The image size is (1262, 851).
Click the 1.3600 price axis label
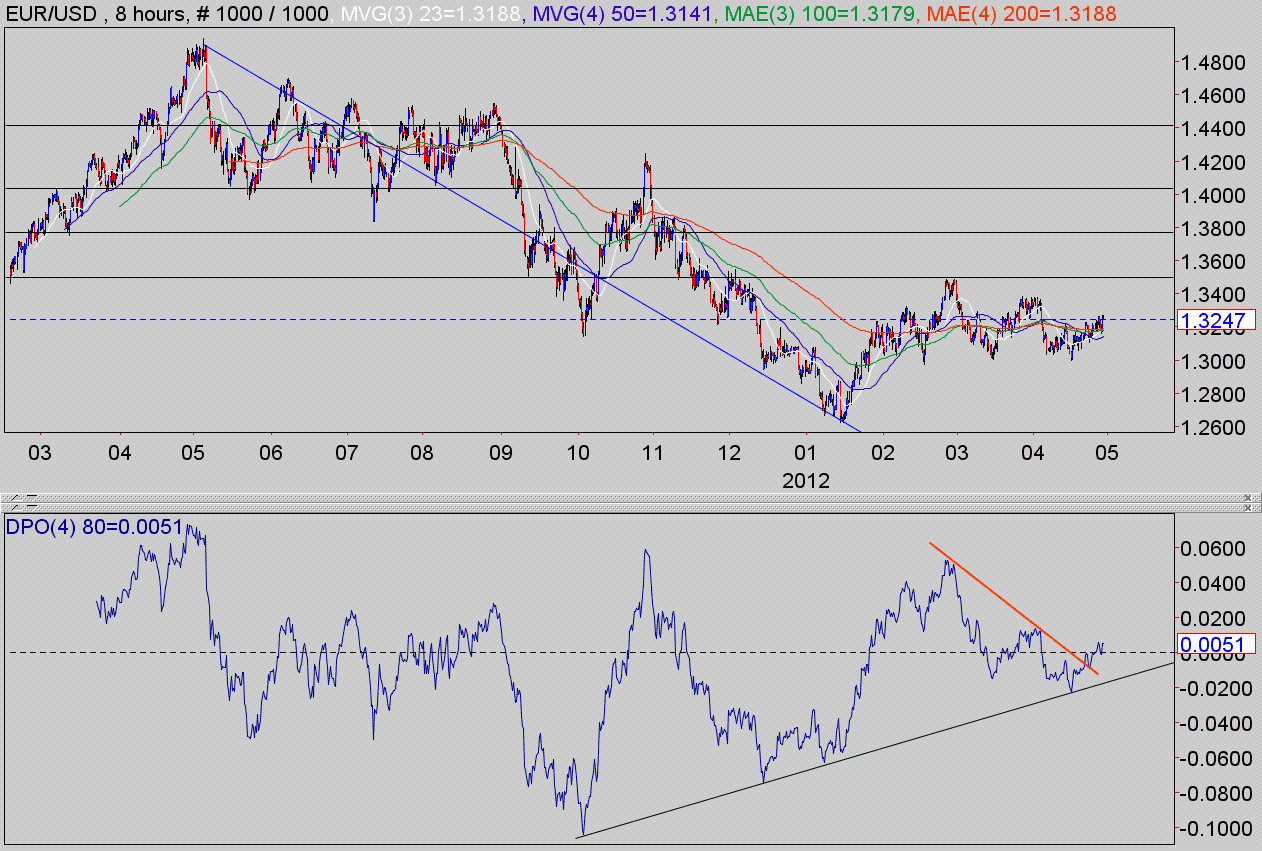[1213, 262]
